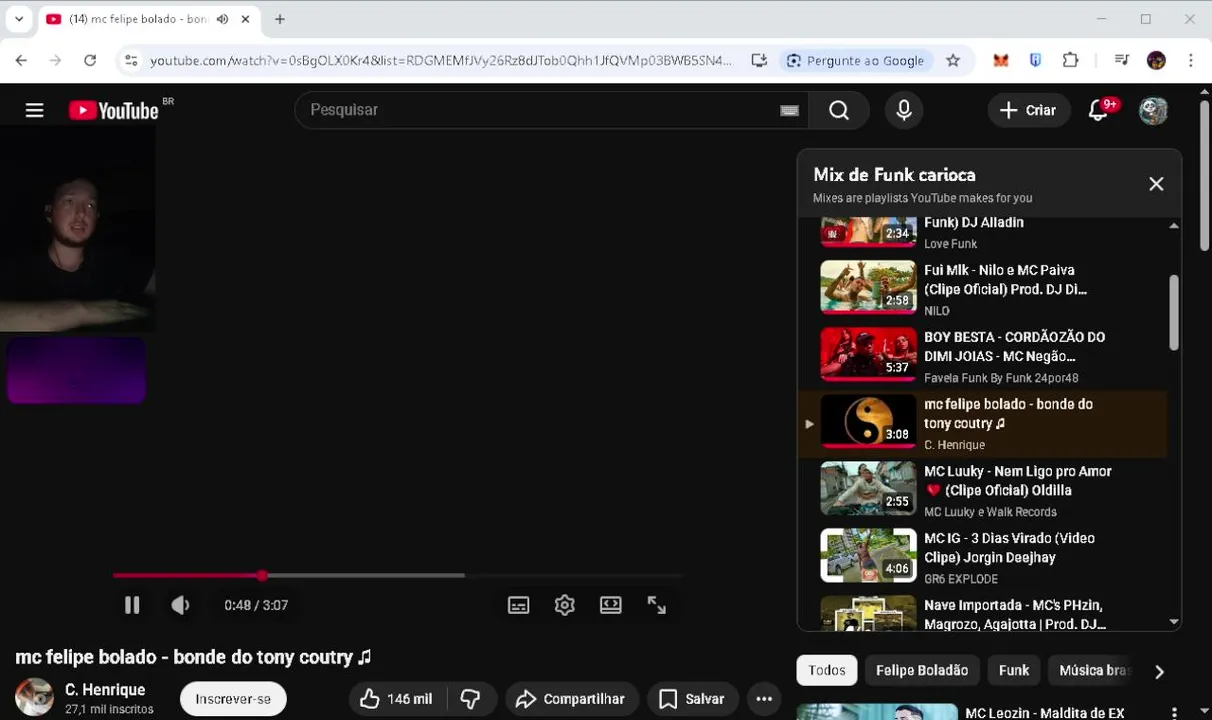The height and width of the screenshot is (720, 1212).
Task: Toggle subtitles on the player
Action: [518, 605]
